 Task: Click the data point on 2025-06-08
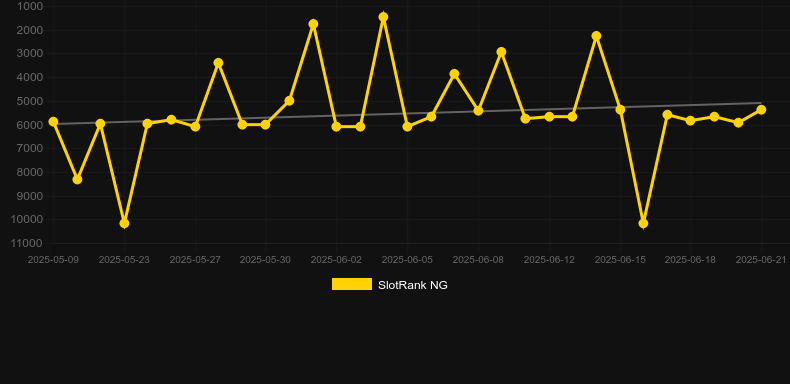pos(478,111)
